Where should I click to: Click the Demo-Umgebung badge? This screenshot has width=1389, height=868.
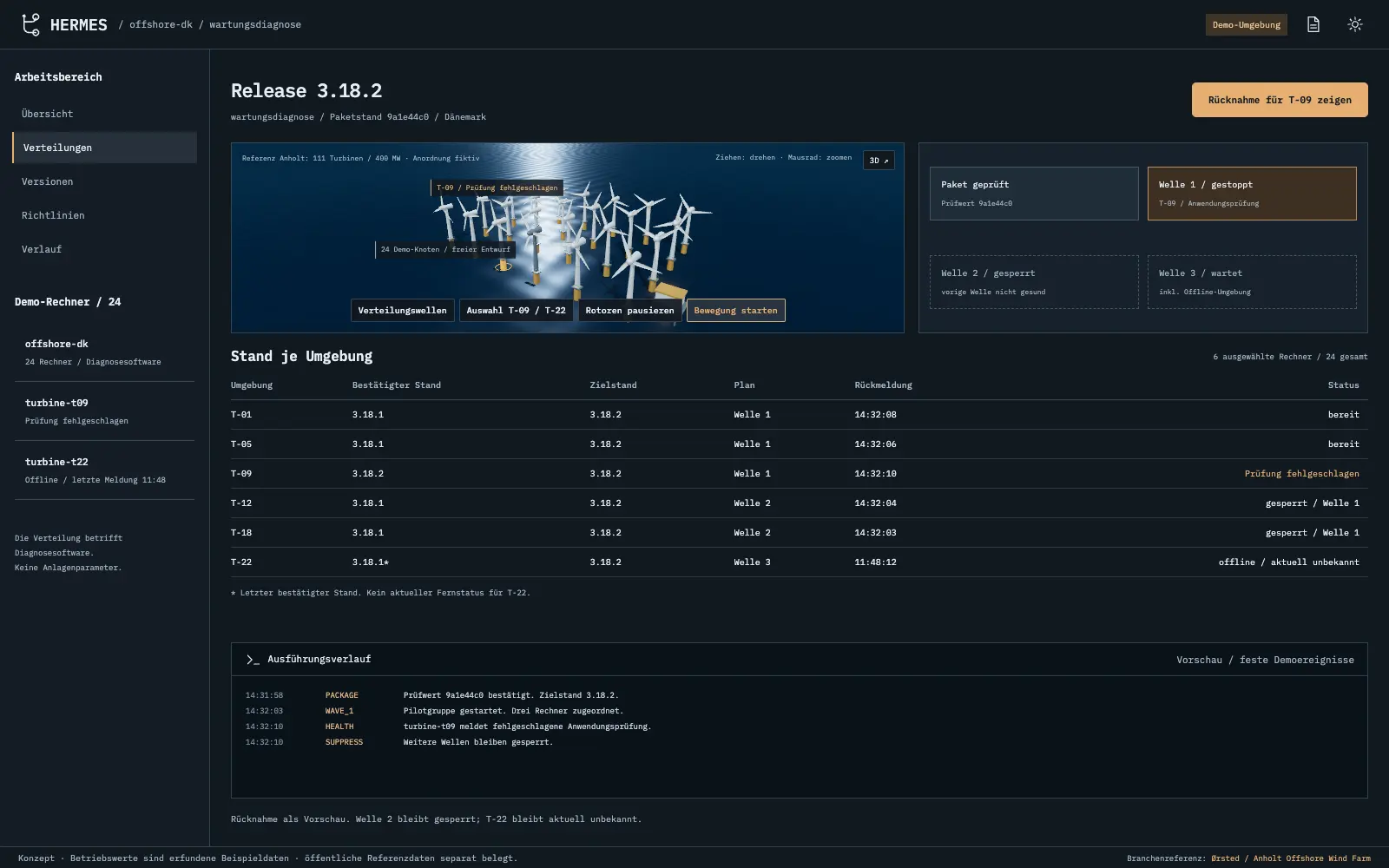(x=1246, y=24)
